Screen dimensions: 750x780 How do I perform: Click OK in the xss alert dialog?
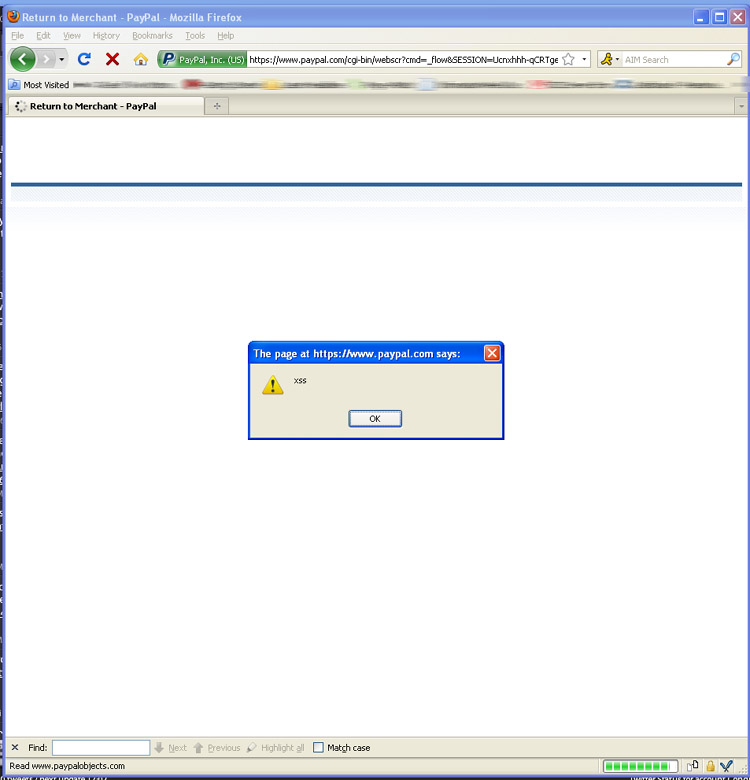(375, 419)
